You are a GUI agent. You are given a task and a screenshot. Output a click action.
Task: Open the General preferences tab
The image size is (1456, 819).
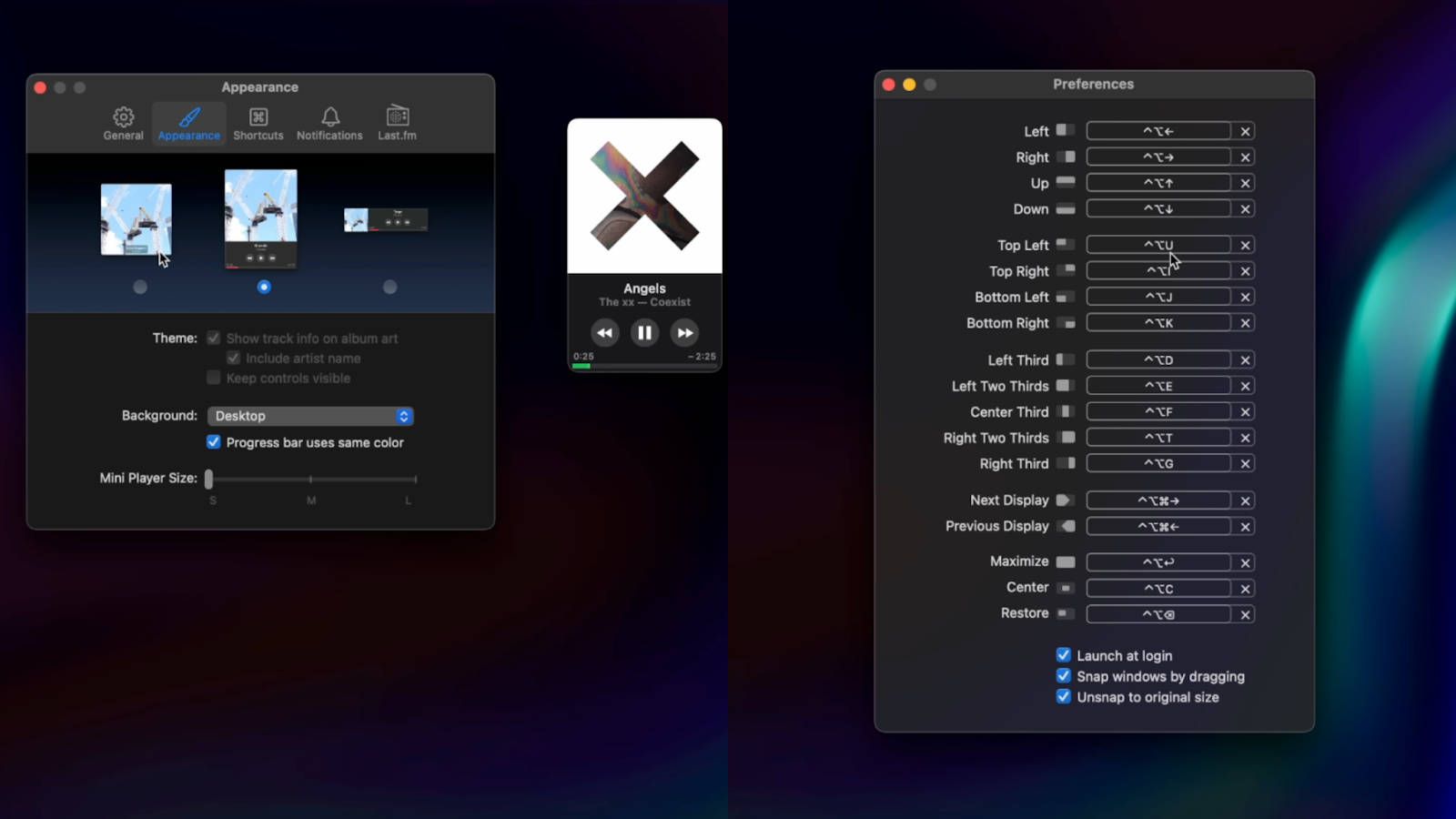(123, 124)
